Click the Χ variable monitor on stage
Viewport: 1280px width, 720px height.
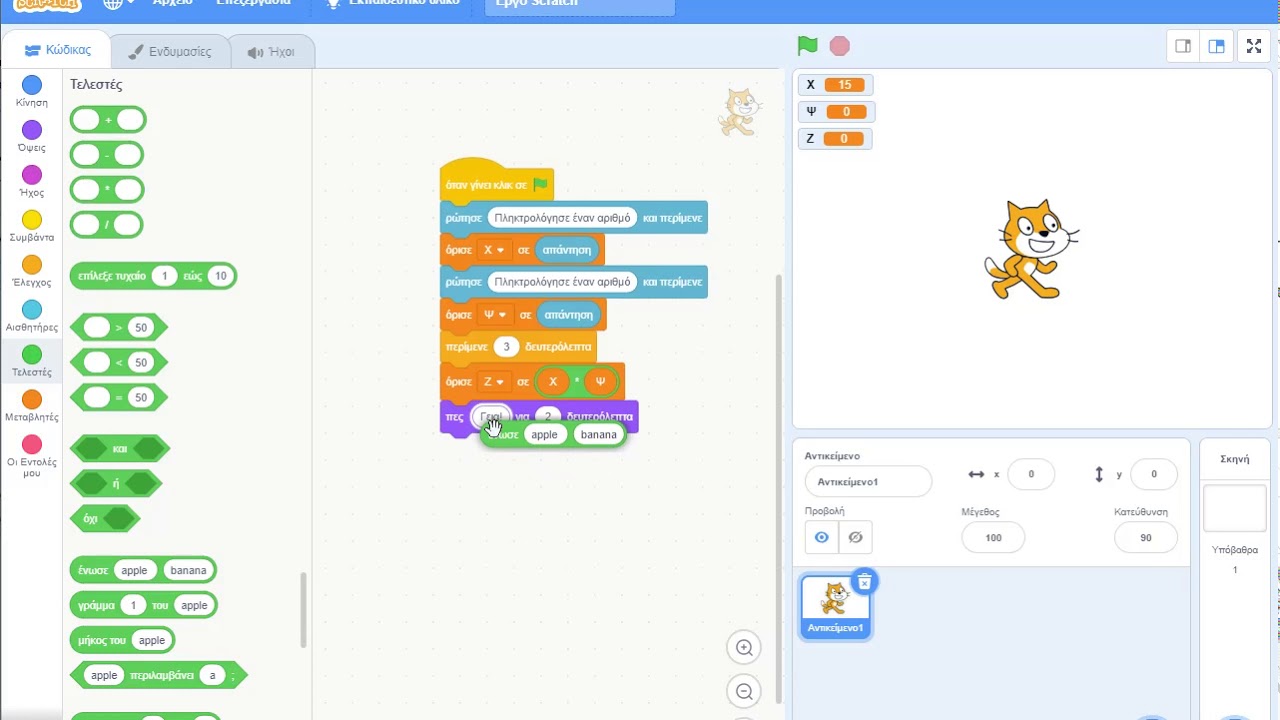[835, 85]
